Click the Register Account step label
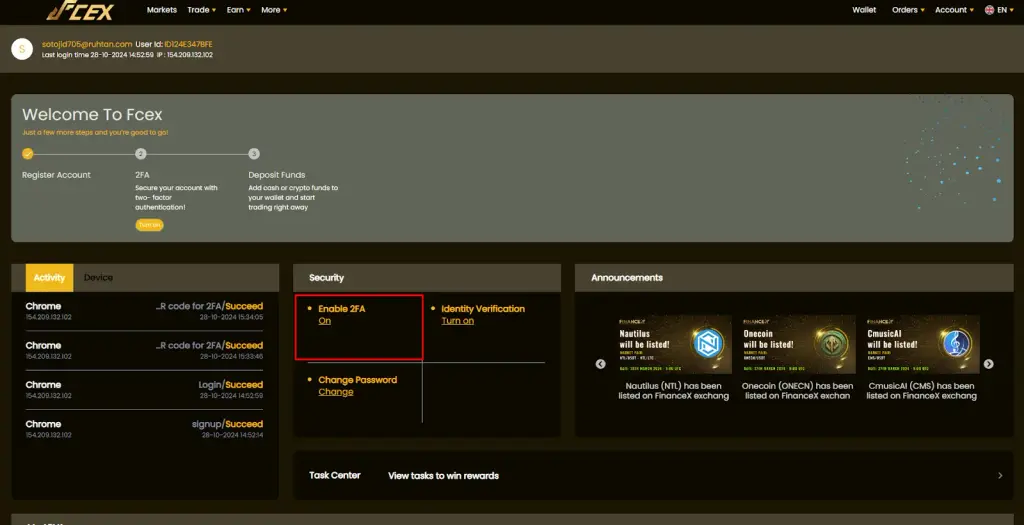This screenshot has height=525, width=1024. [56, 175]
